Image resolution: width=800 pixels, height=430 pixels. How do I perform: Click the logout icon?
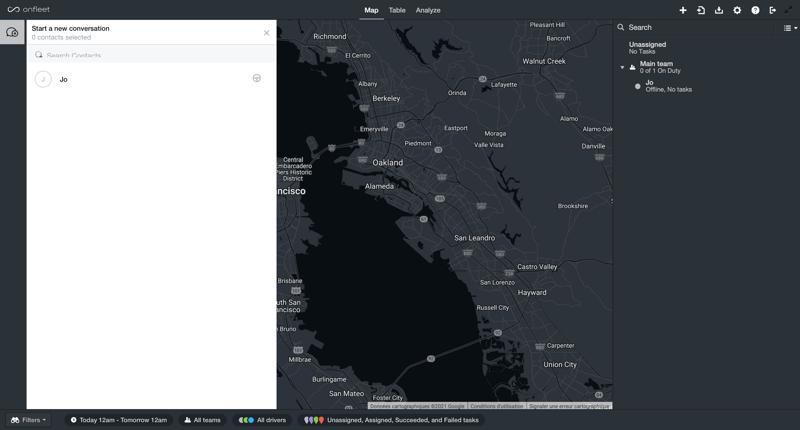click(x=773, y=10)
